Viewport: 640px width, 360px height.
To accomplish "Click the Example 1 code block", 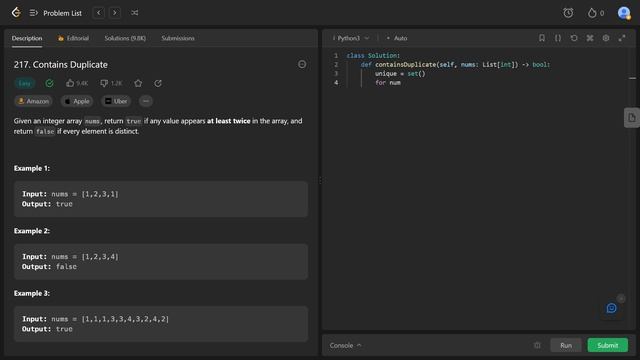I will [161, 199].
